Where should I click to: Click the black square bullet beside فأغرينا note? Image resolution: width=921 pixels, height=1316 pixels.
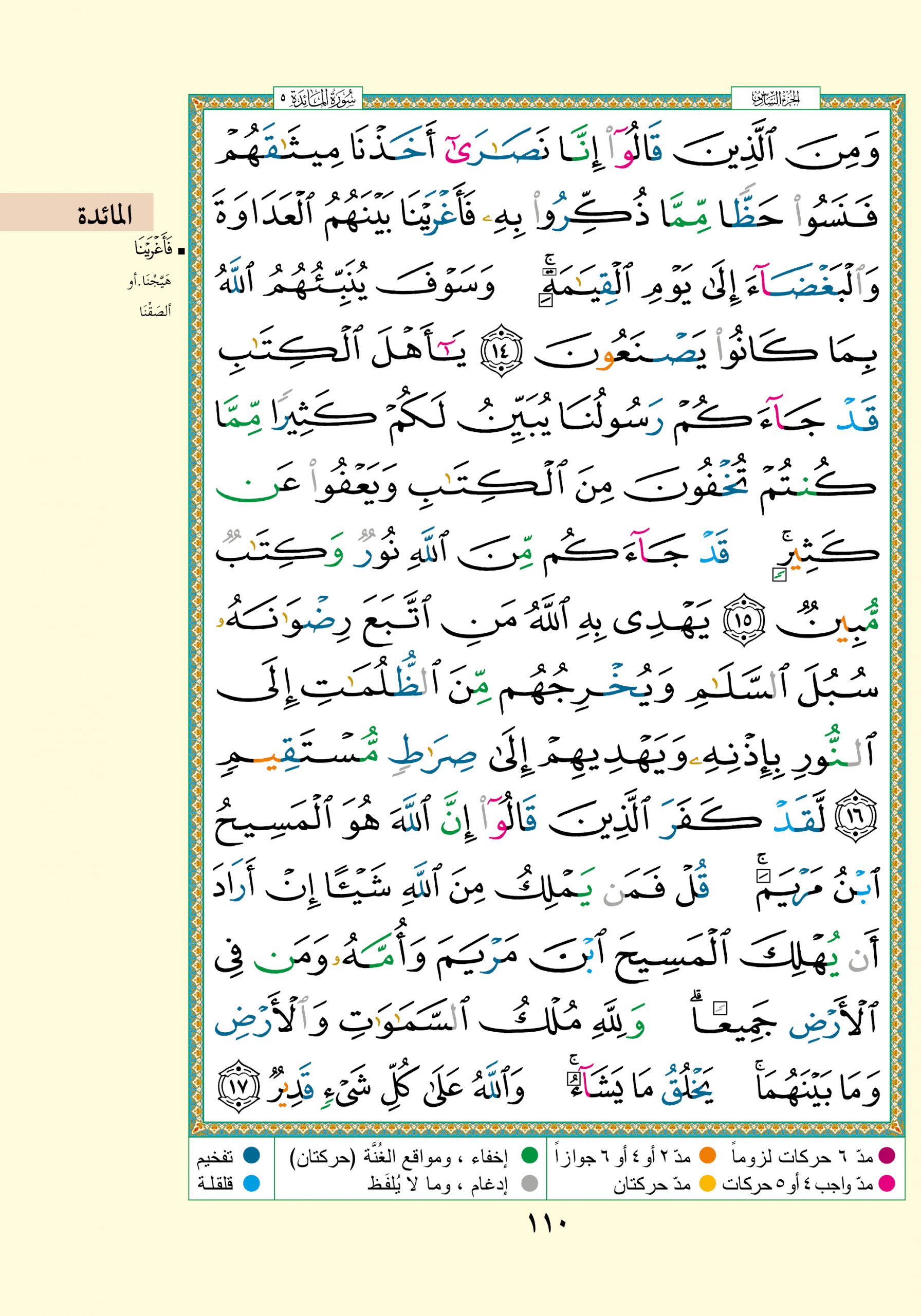[181, 251]
